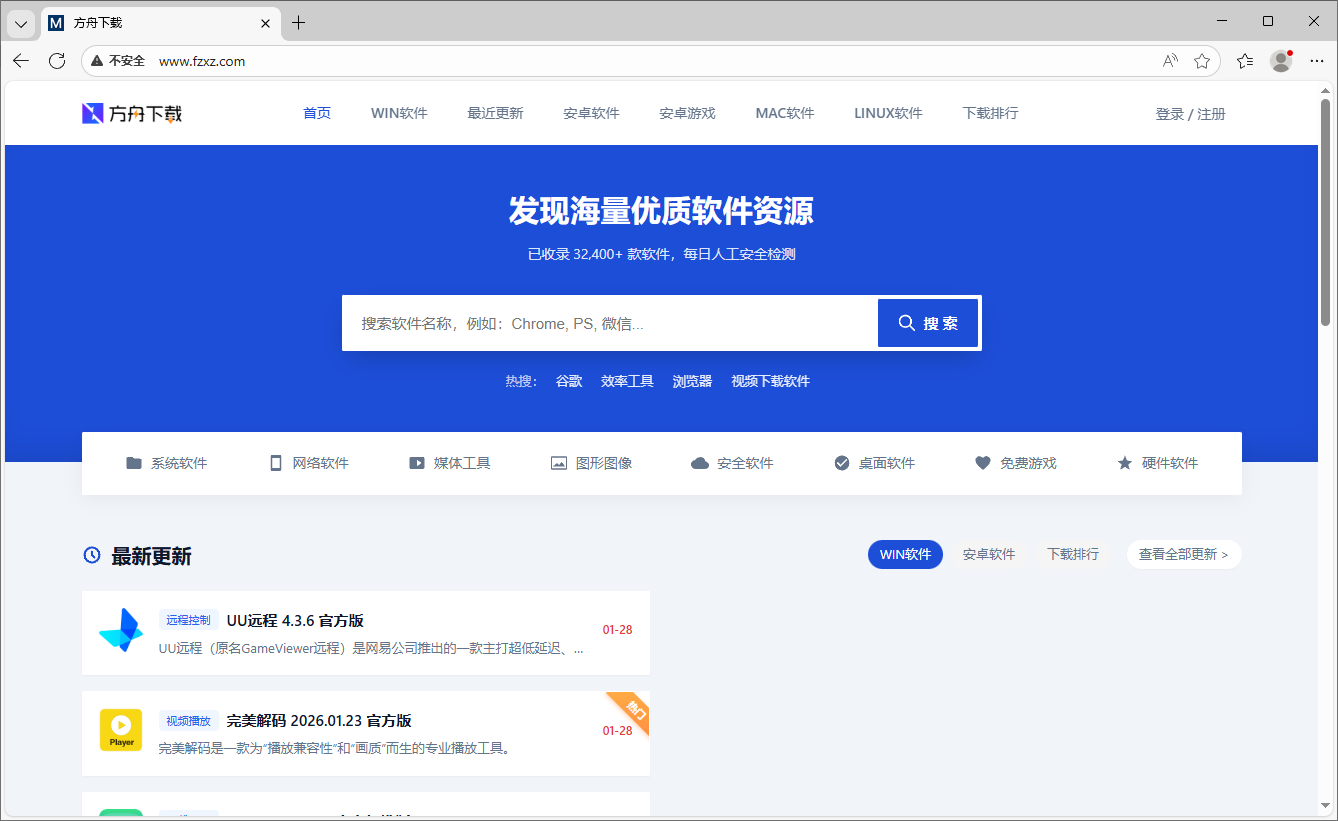This screenshot has height=821, width=1338.
Task: Click inside the software search input box
Action: (x=610, y=323)
